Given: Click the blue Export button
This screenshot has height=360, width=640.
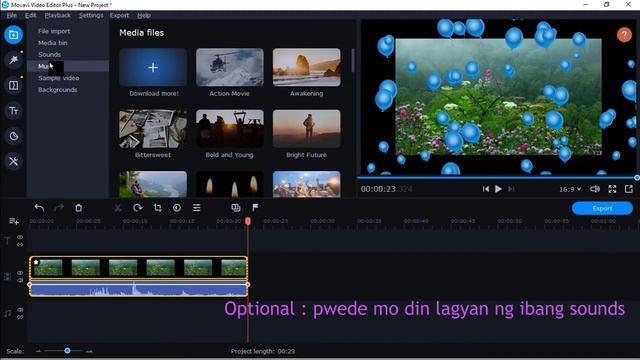Looking at the screenshot, I should pos(602,208).
